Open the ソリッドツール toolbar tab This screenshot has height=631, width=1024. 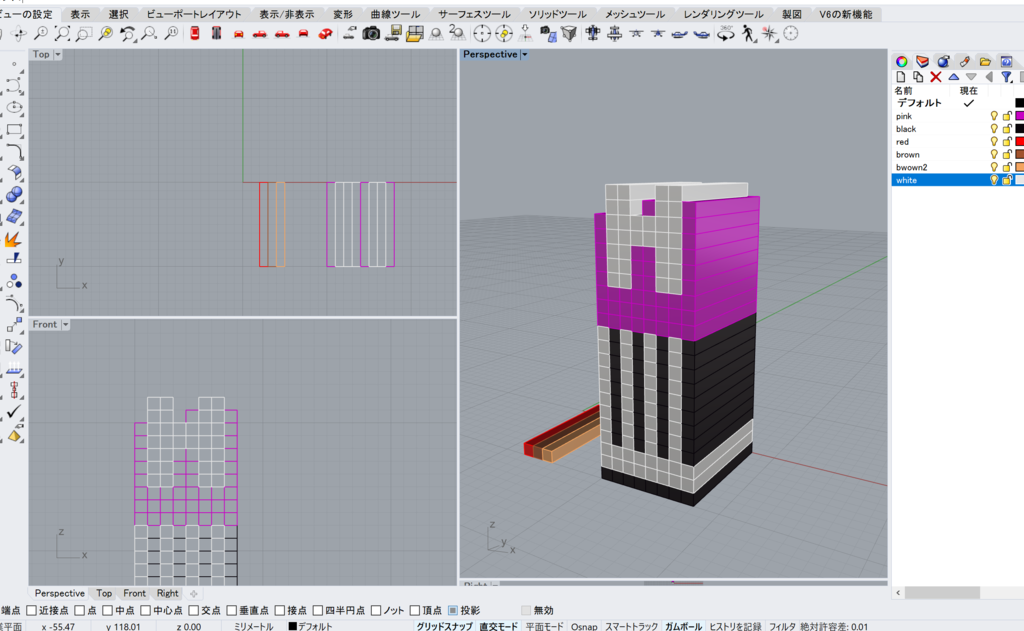[557, 14]
